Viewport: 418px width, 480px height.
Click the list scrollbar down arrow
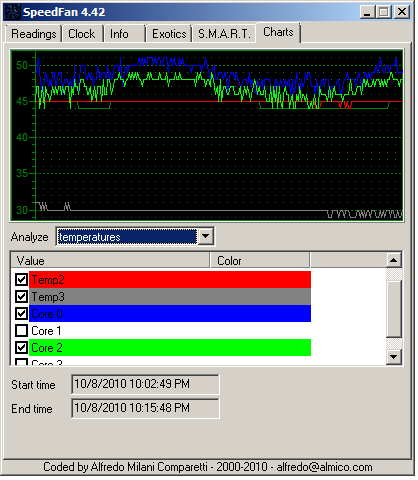(394, 357)
